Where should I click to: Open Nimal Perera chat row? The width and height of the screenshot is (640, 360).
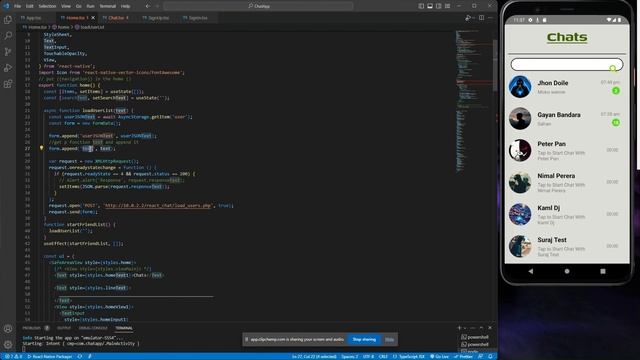(567, 182)
